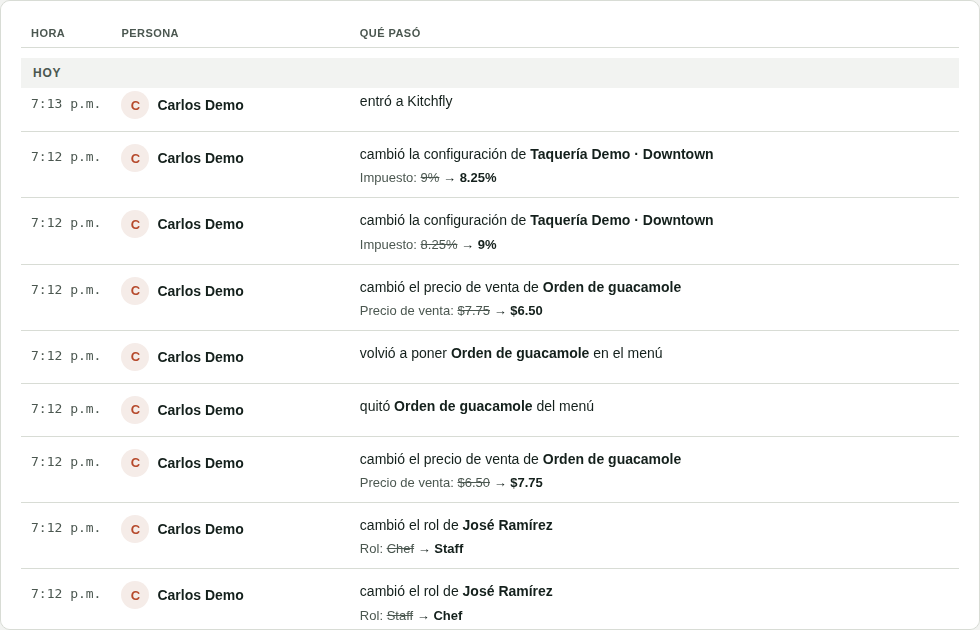
Task: Click the 'Impuesto: 8.25% → 9%' detail line
Action: [428, 245]
